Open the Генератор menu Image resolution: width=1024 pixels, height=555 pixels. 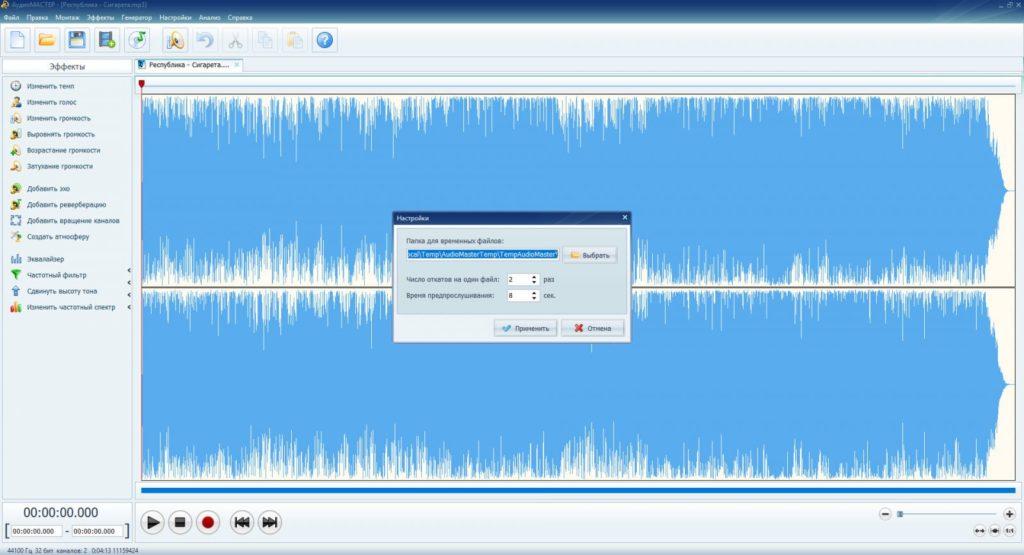pyautogui.click(x=136, y=18)
